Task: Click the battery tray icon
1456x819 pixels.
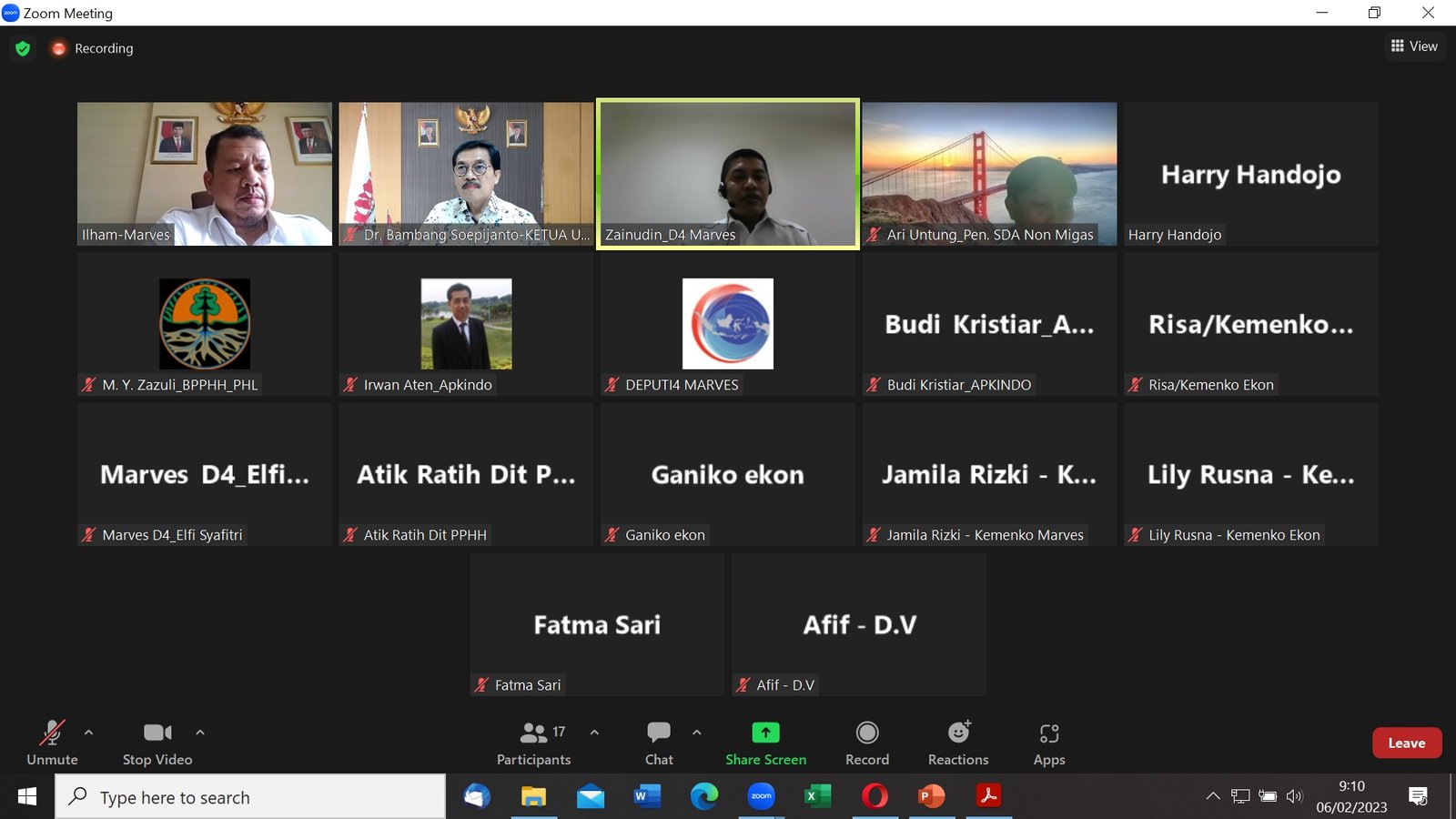Action: (x=1268, y=796)
